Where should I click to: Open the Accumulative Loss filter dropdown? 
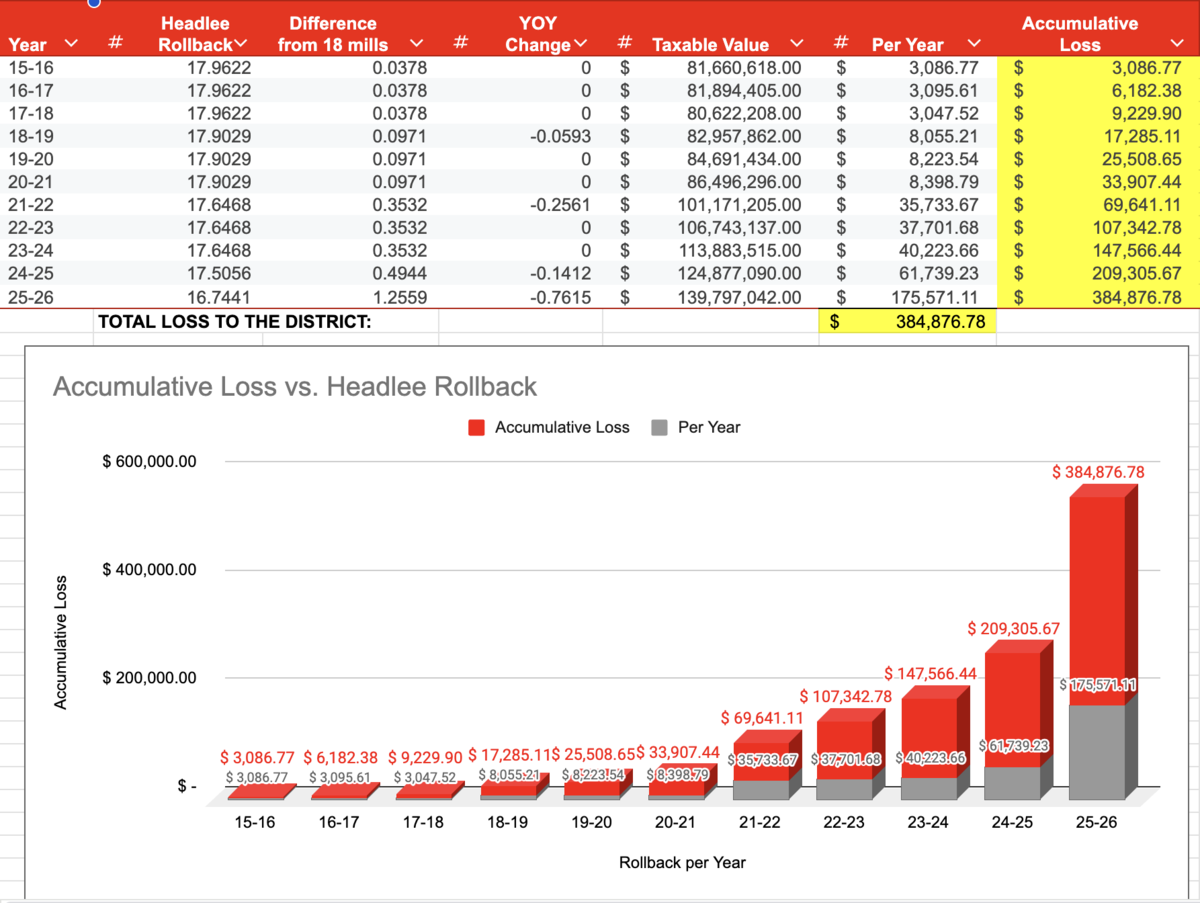click(1176, 44)
